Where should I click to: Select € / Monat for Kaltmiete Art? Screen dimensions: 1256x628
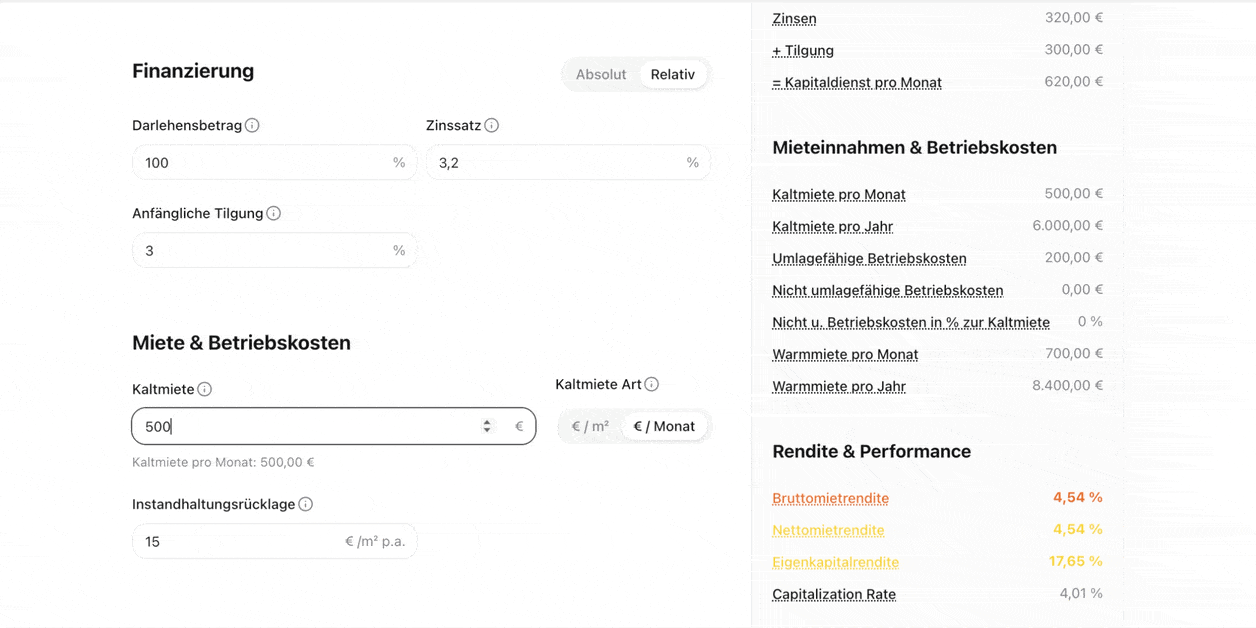664,425
